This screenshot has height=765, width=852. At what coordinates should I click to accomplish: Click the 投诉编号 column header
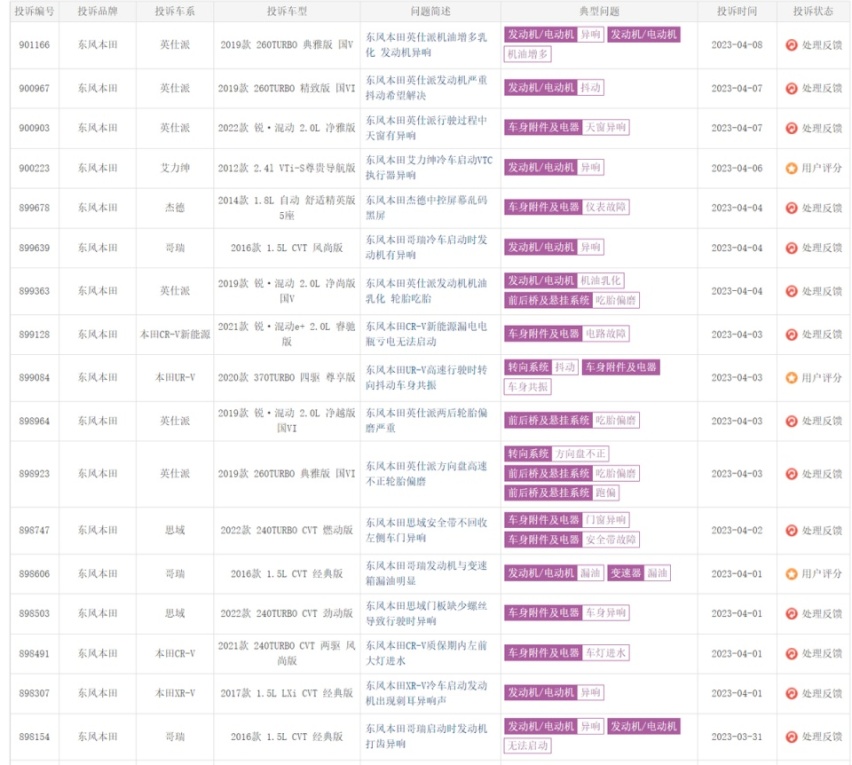(x=34, y=11)
